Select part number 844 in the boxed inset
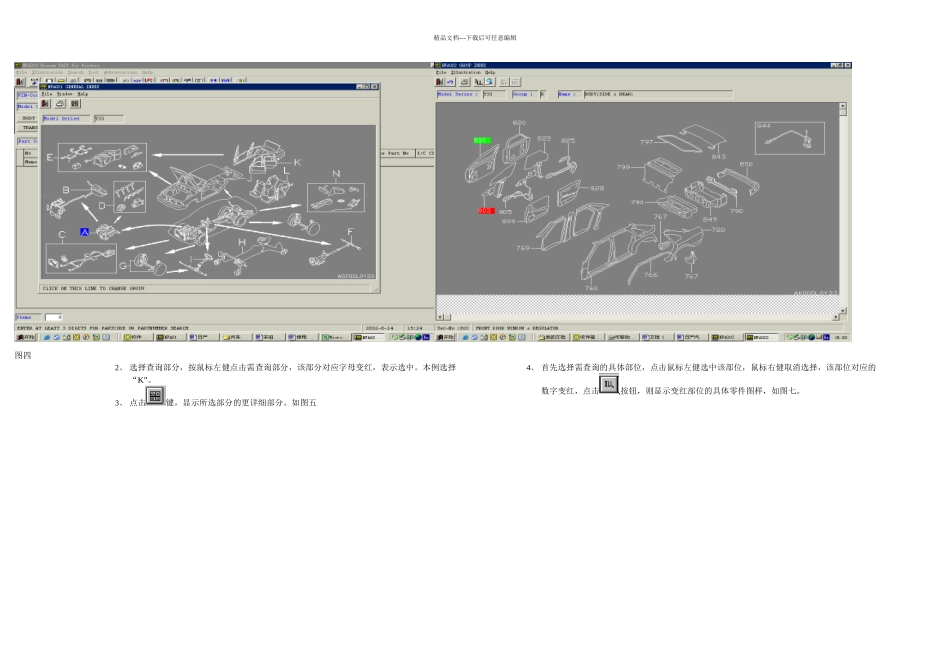Viewport: 950px width, 672px height. click(764, 125)
